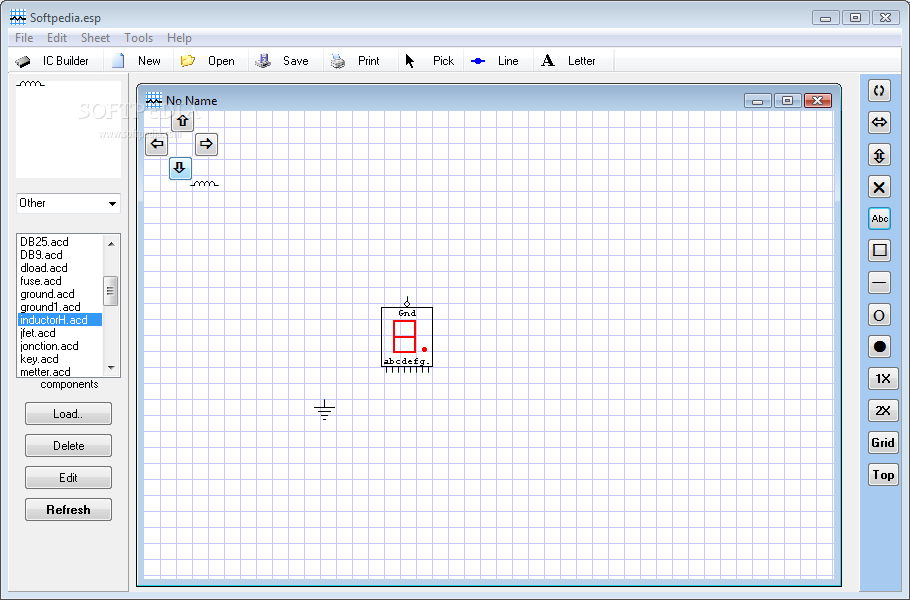The width and height of the screenshot is (910, 600).
Task: Save the schematic with the Save button
Action: tap(282, 61)
